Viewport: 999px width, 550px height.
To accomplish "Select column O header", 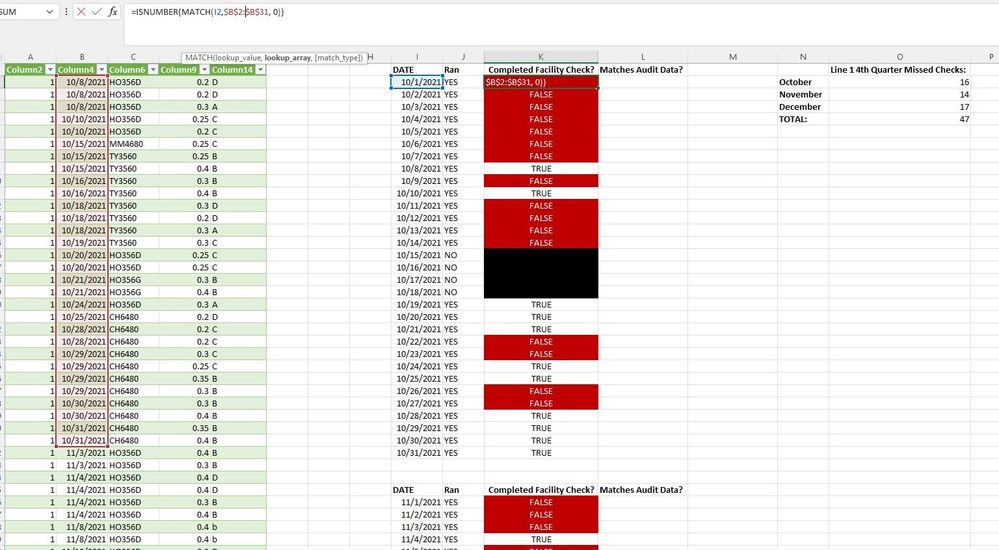I will [900, 57].
